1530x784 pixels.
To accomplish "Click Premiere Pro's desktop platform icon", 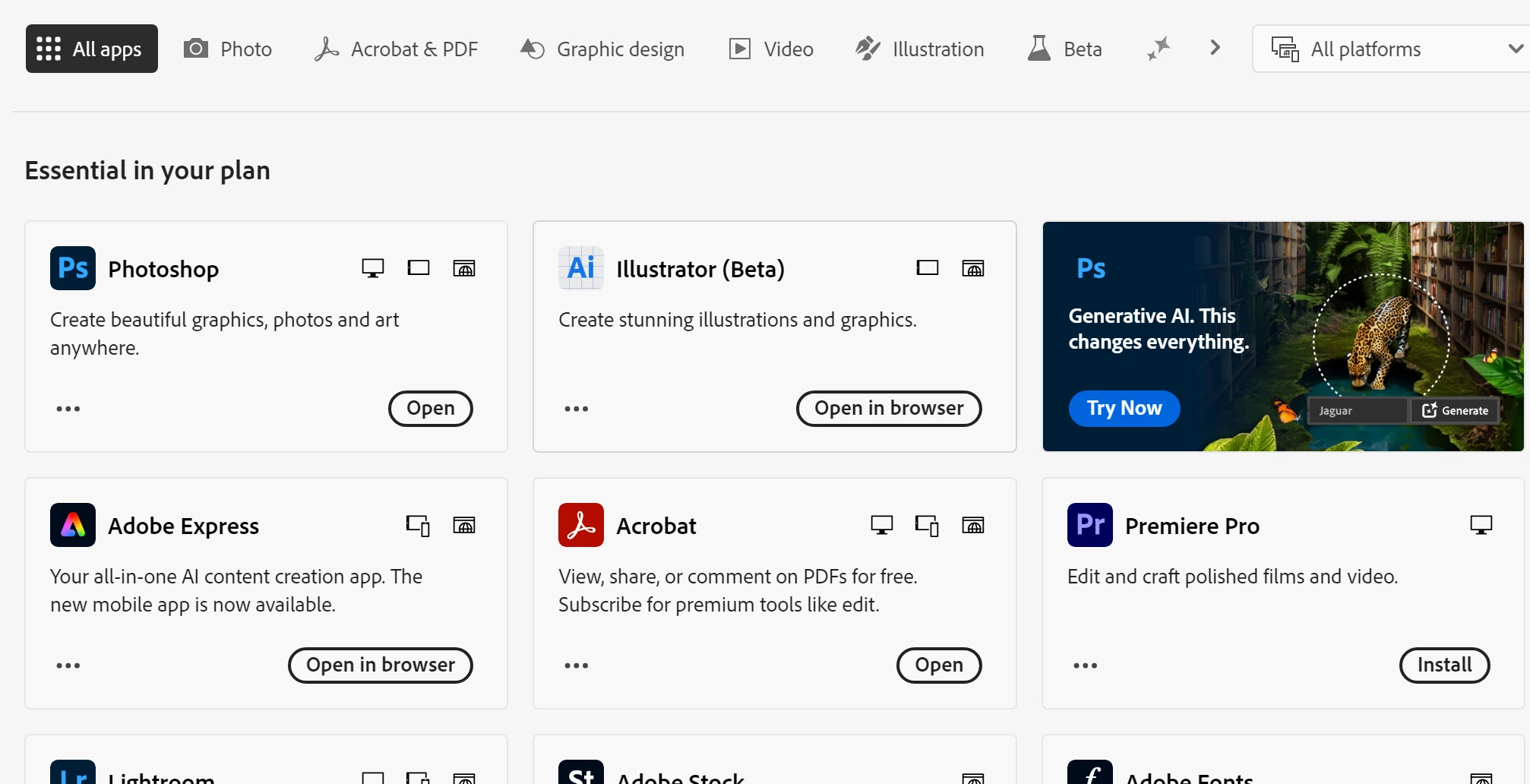I will 1481,525.
